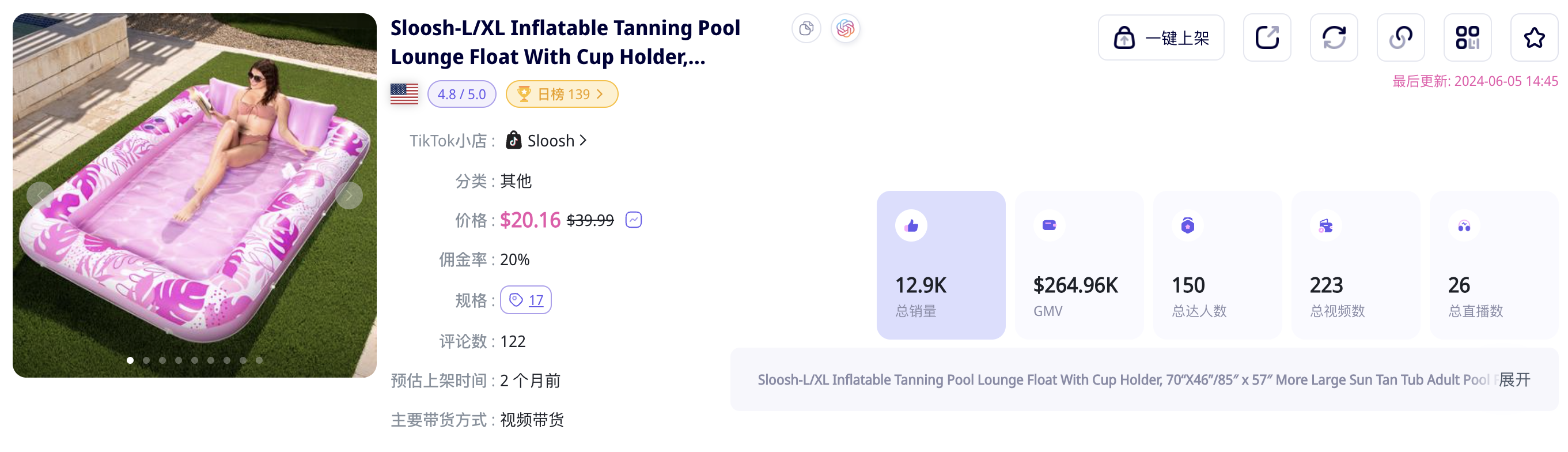Open the 17 specifications tag
The width and height of the screenshot is (1568, 452).
526,300
